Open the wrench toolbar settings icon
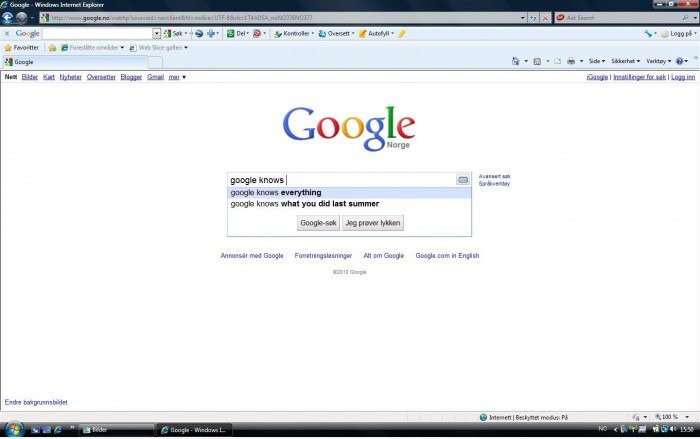The height and width of the screenshot is (439, 700). coord(648,33)
